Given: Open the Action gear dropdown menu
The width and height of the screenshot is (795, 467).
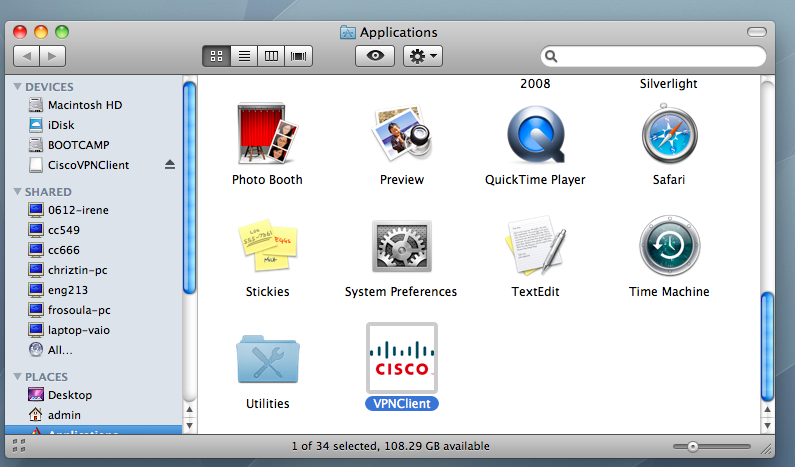Looking at the screenshot, I should click(423, 56).
